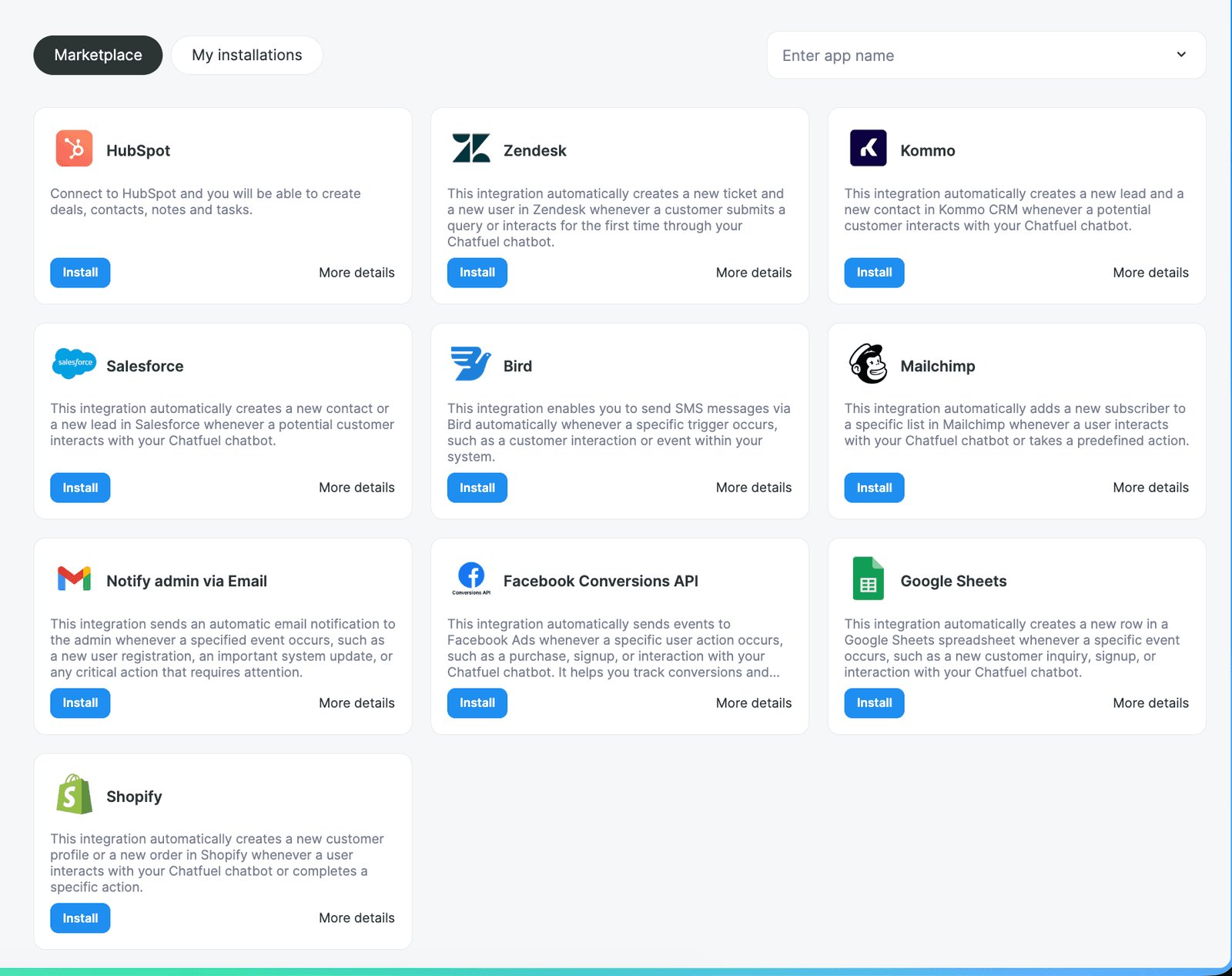
Task: Click the Bird logo icon
Action: [471, 364]
